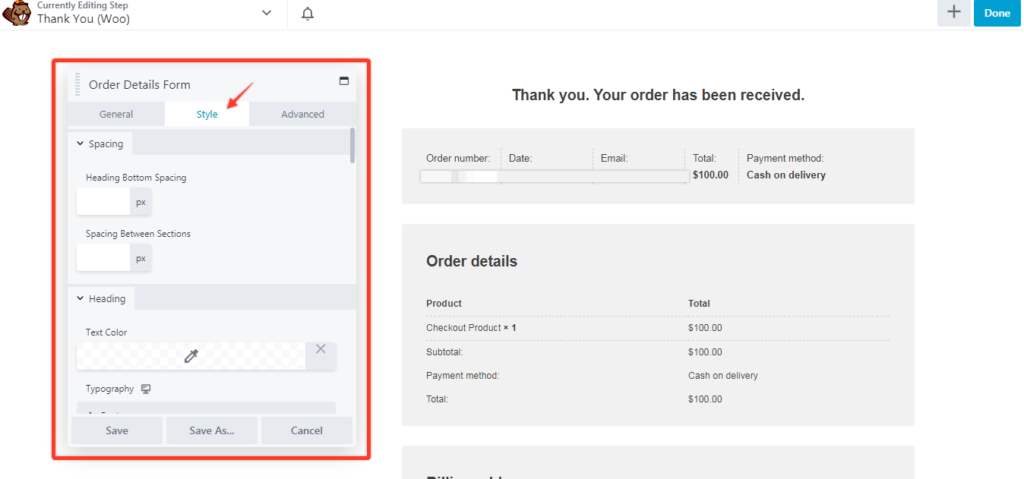
Task: Cancel the settings changes
Action: coord(306,431)
